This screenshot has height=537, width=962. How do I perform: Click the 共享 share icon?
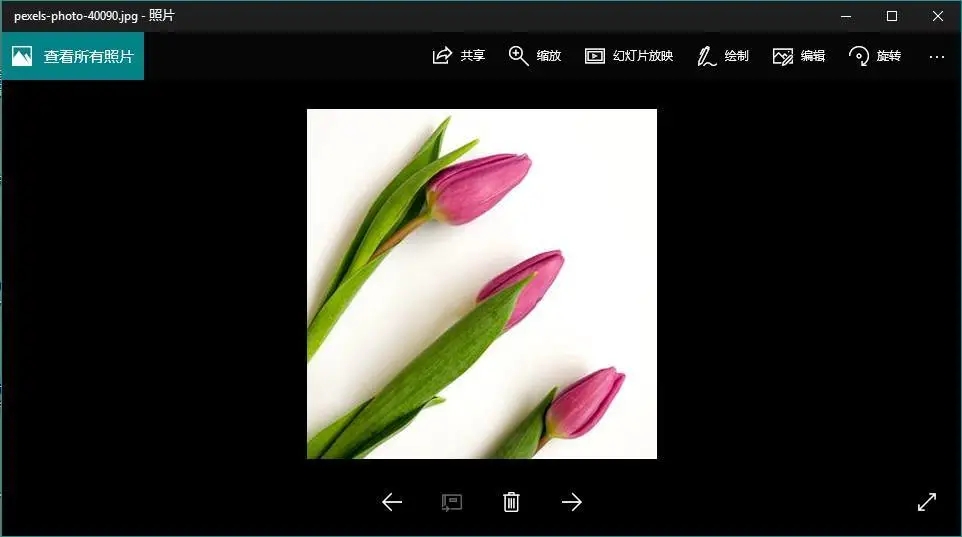click(x=442, y=56)
